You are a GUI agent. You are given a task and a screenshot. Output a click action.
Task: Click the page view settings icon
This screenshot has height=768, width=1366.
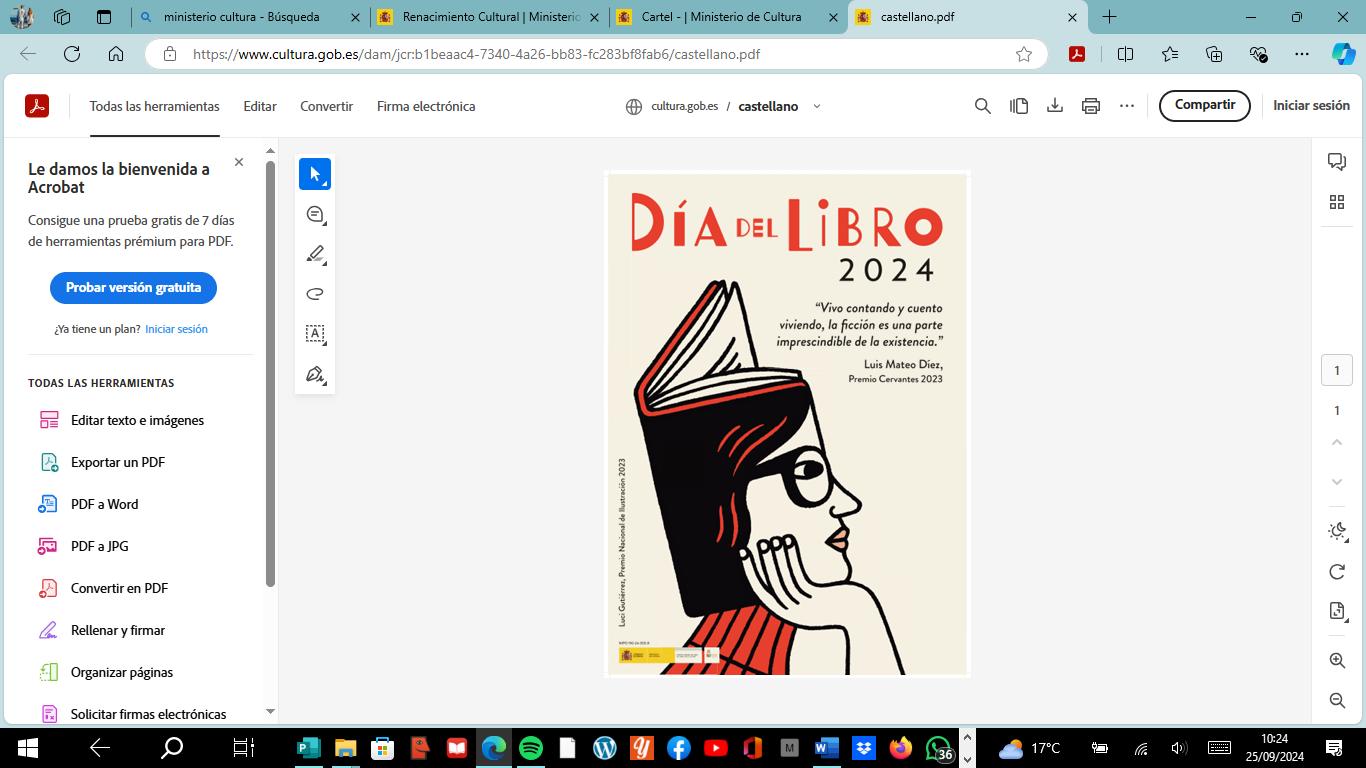[x=1337, y=611]
